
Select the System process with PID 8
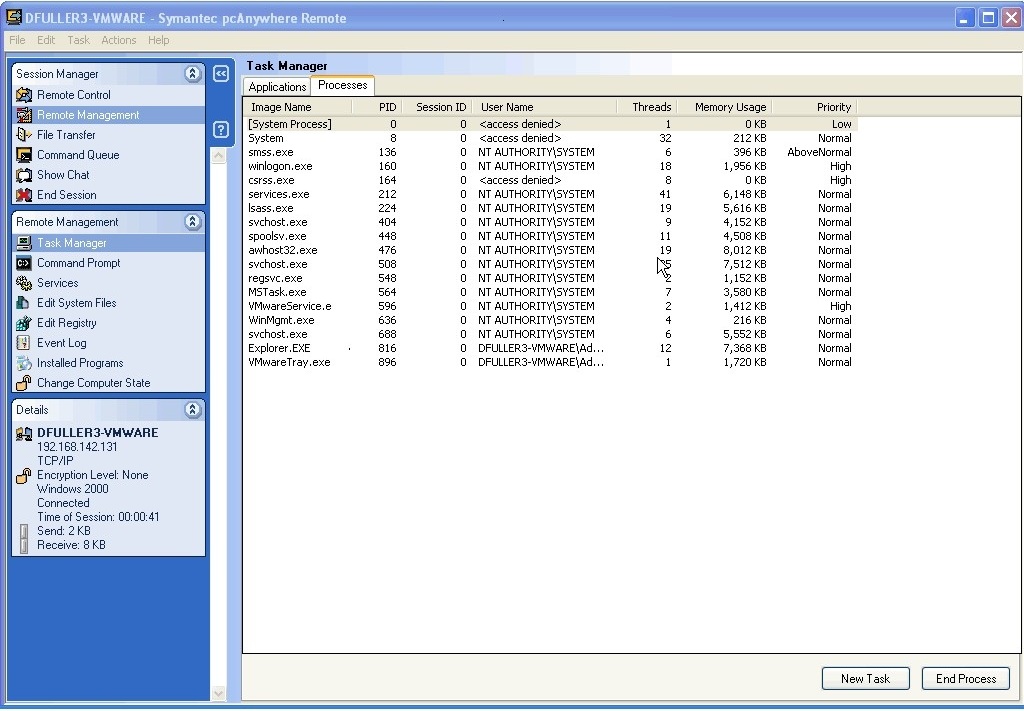pos(551,138)
